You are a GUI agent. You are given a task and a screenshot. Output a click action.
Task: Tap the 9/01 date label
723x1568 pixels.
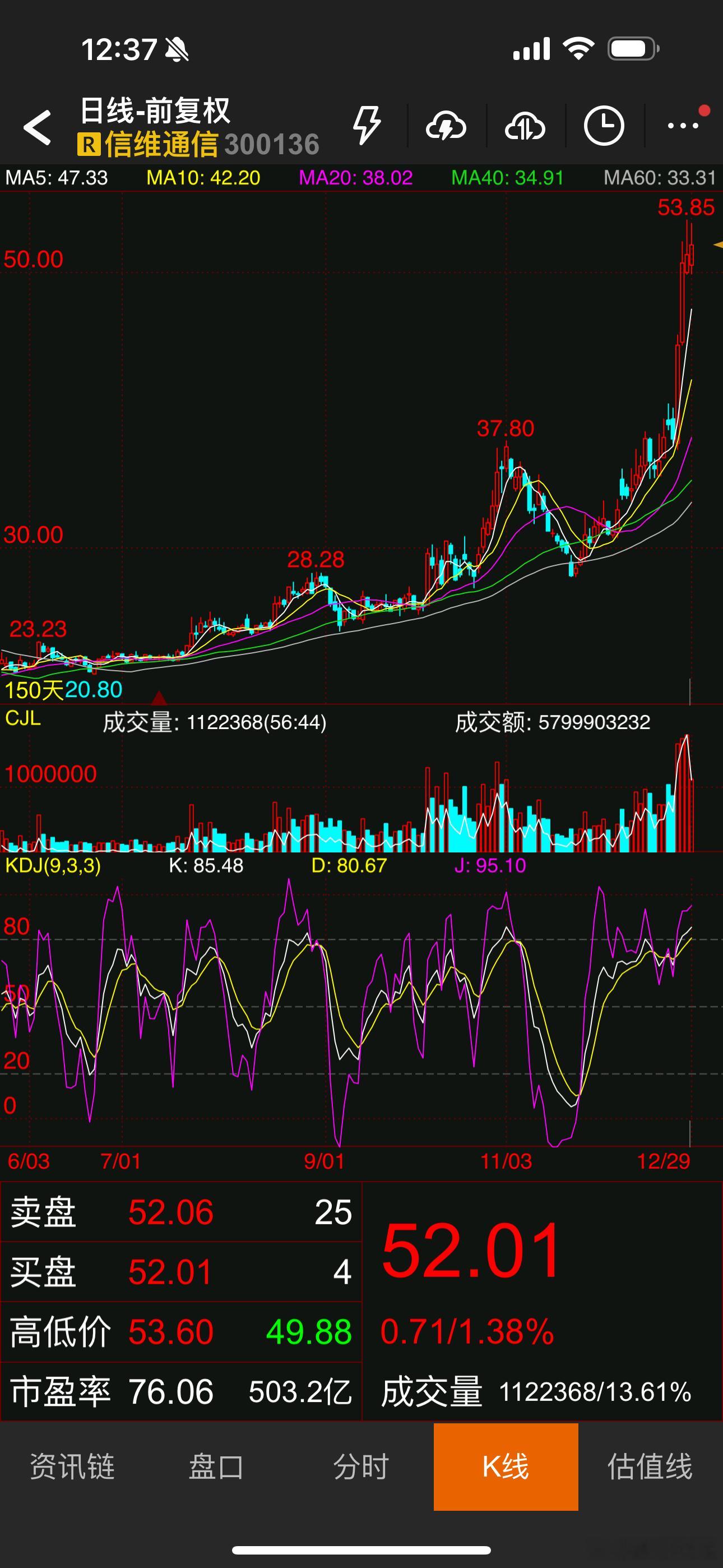click(x=324, y=1161)
